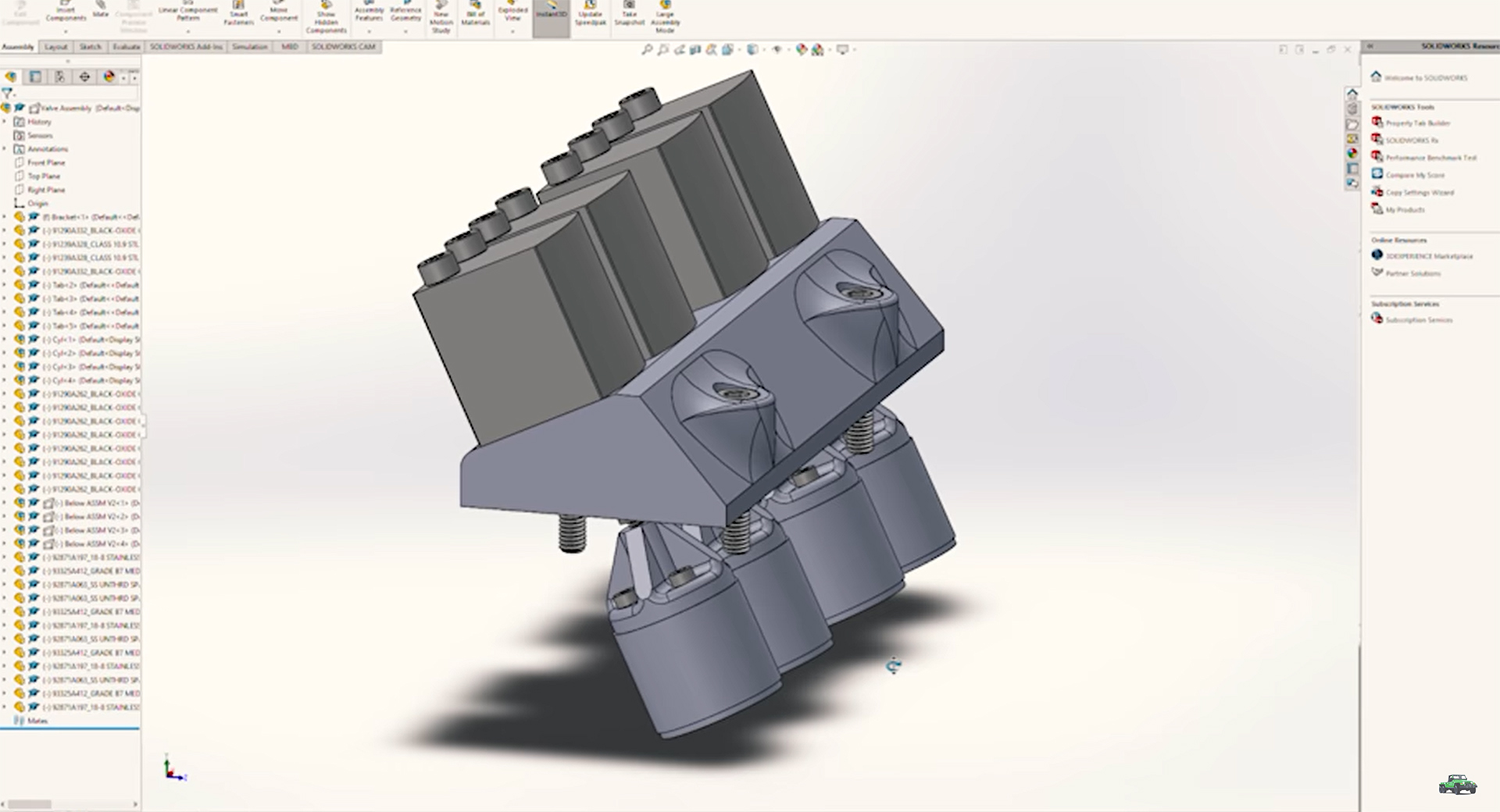This screenshot has height=812, width=1500.
Task: Click the Zoom to Fit magnifier icon
Action: click(647, 50)
